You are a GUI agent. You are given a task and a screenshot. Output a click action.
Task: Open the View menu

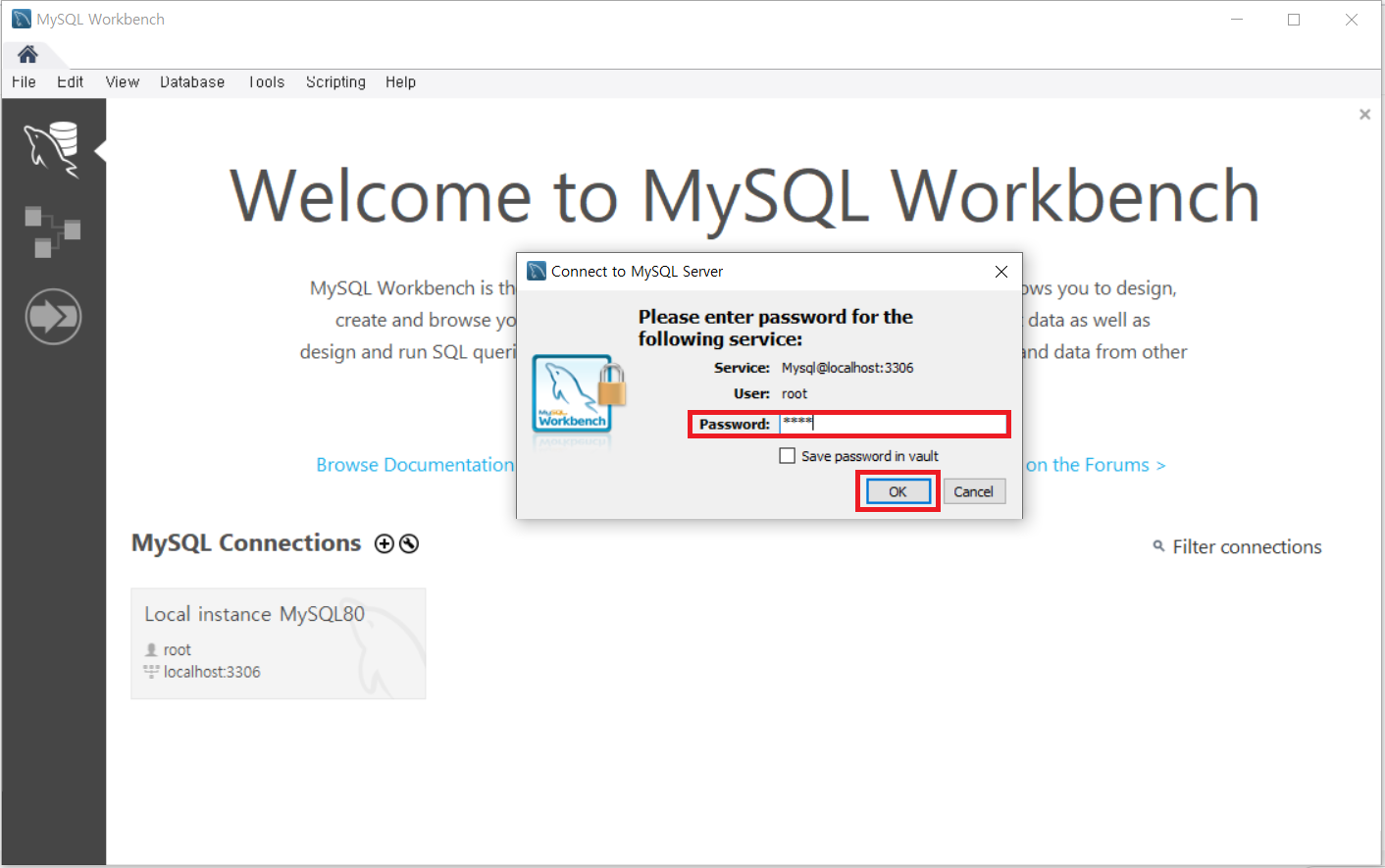tap(123, 82)
